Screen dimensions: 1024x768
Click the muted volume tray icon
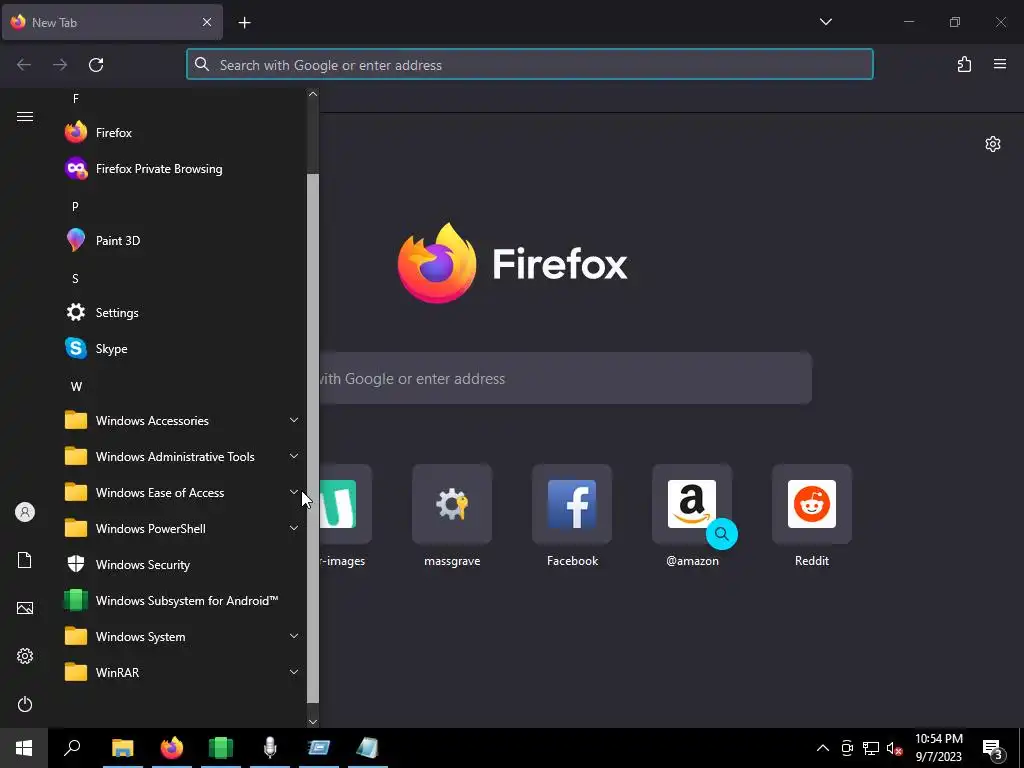point(894,748)
